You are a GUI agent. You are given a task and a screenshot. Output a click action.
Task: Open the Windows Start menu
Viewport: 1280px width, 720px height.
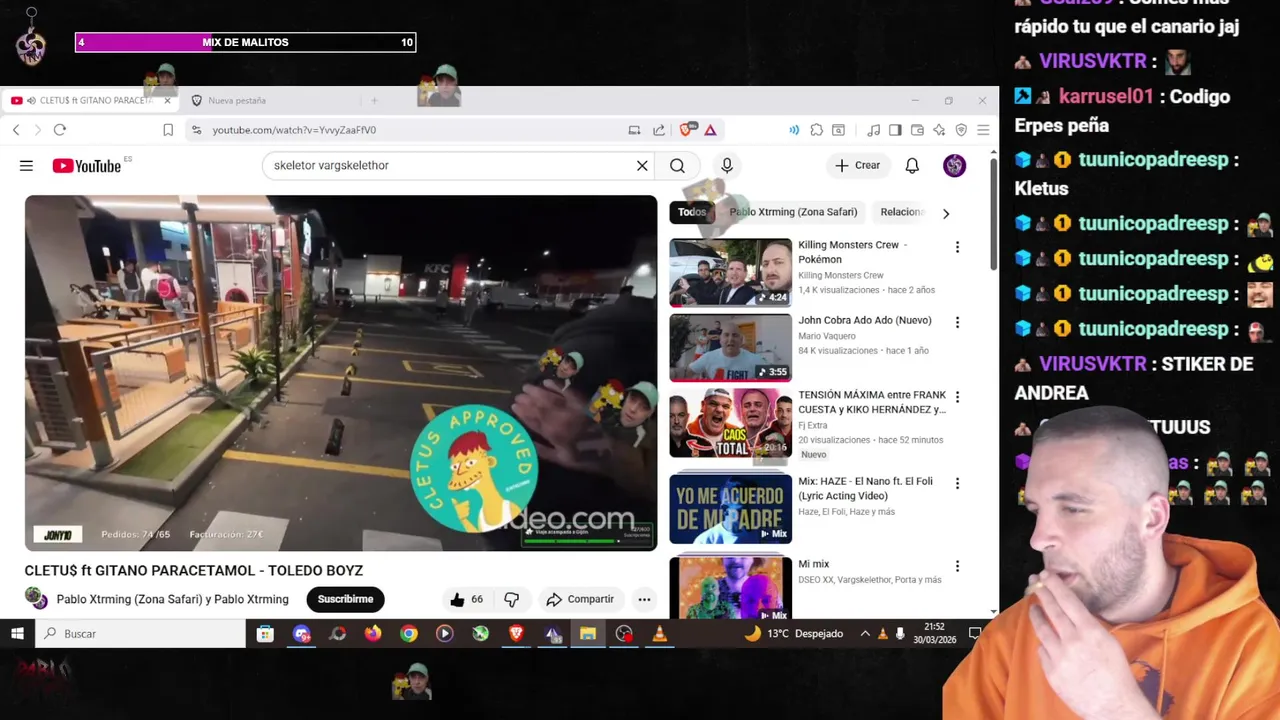[x=17, y=633]
